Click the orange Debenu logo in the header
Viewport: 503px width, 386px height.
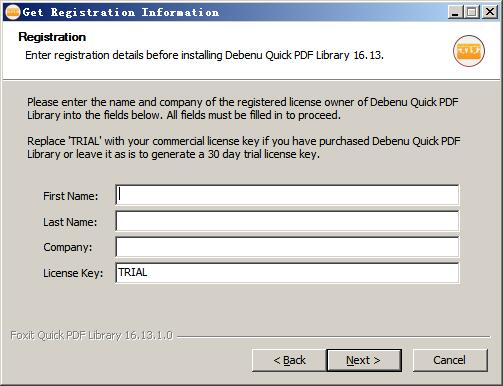[469, 51]
